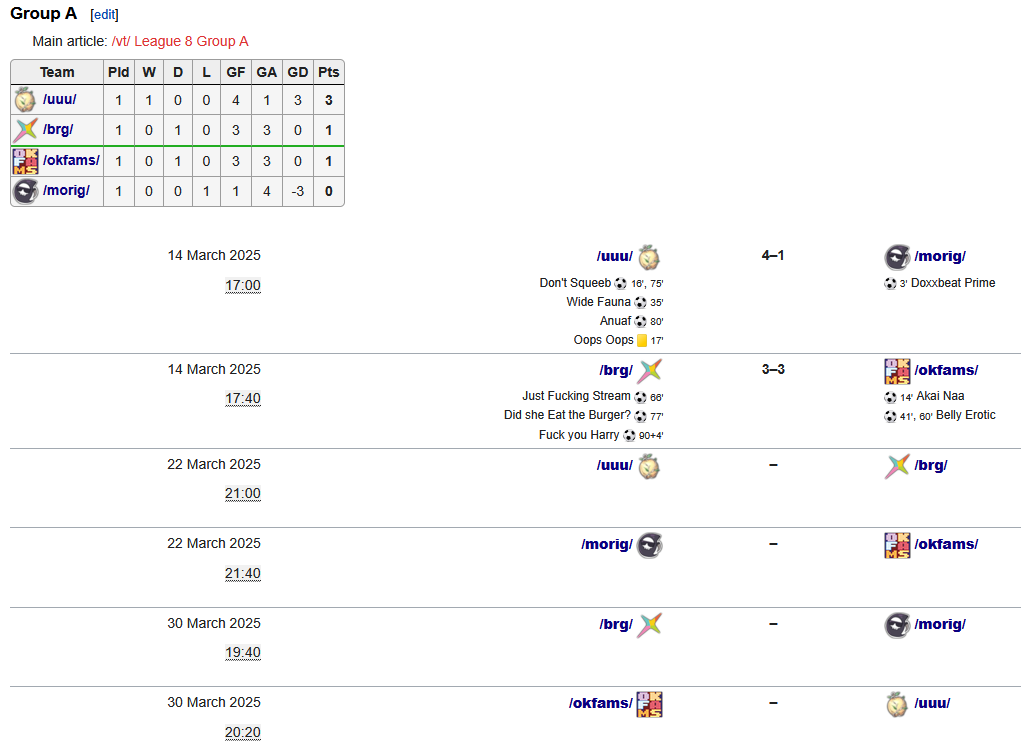
Task: Click the /brg/ logo in 30 March 19:40 match
Action: (650, 625)
